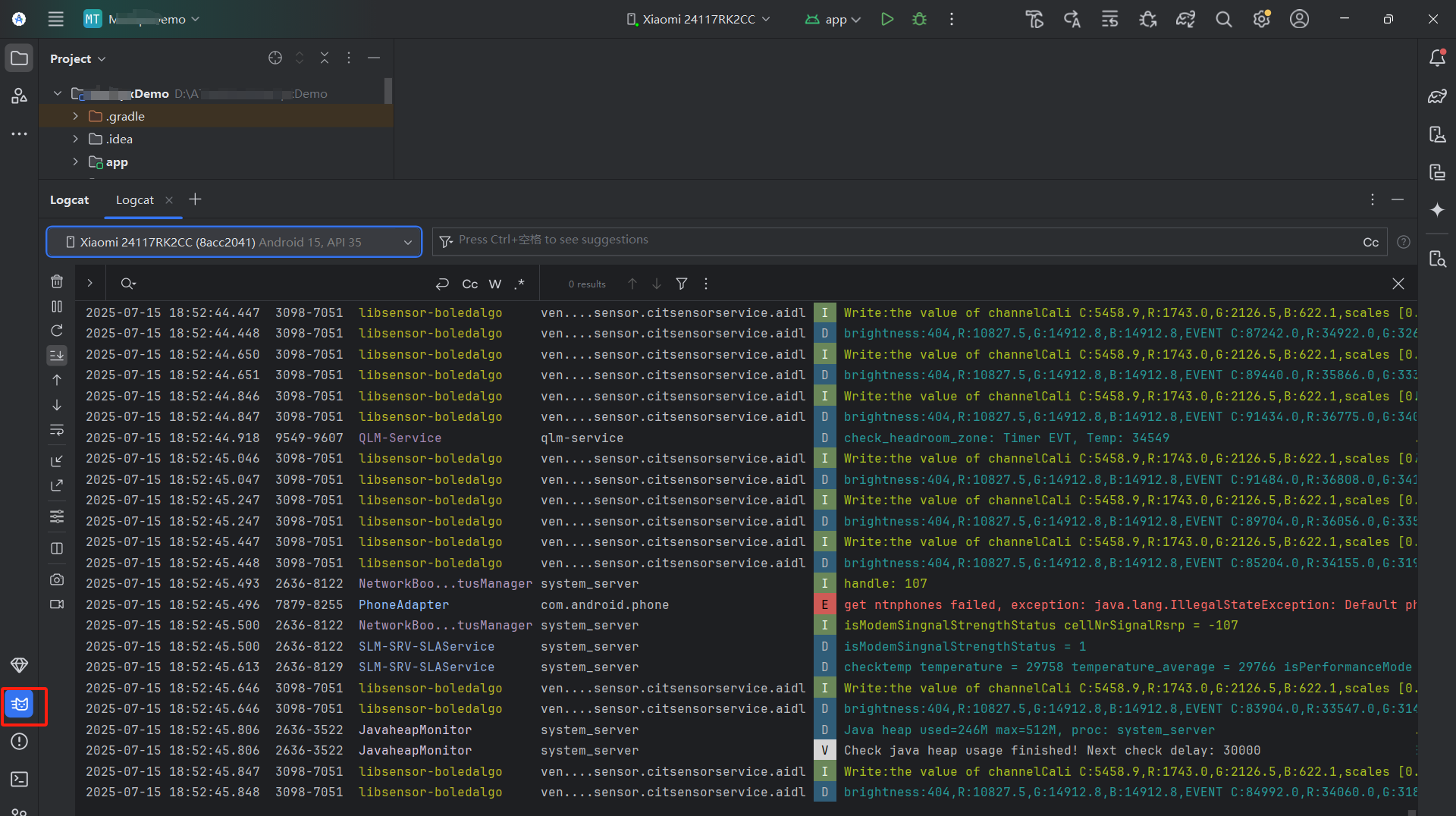Open Search Everywhere

(1223, 19)
